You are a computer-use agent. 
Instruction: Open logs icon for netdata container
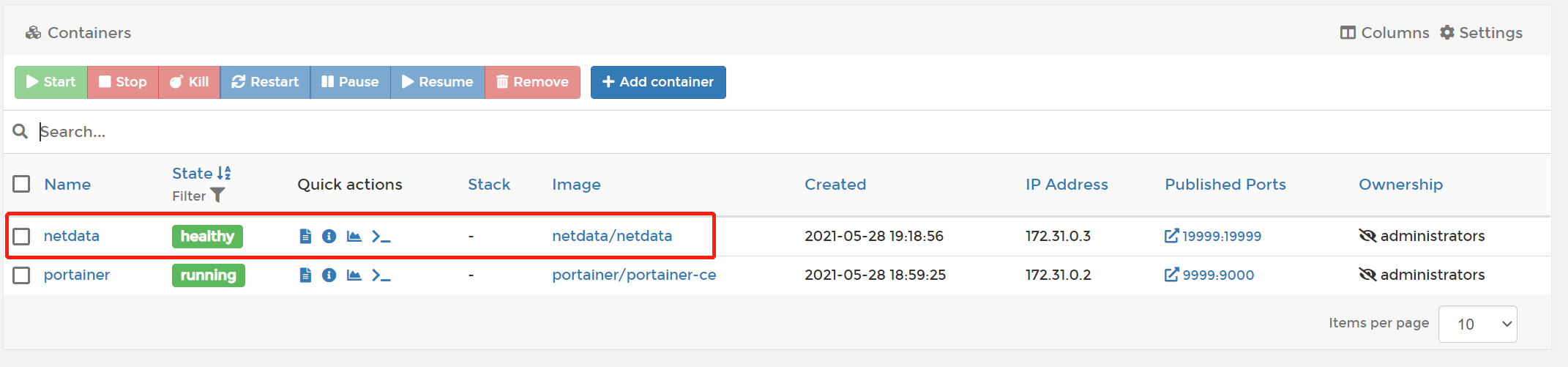click(305, 236)
